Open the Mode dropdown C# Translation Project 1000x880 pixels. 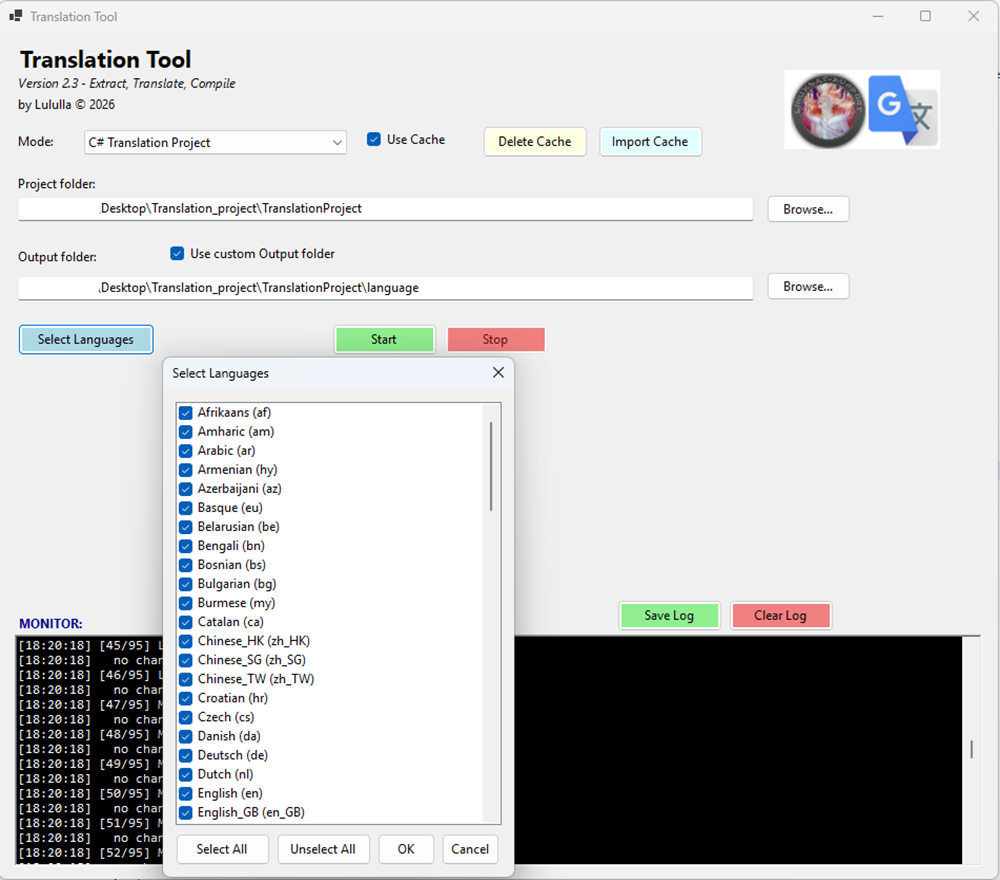(215, 142)
